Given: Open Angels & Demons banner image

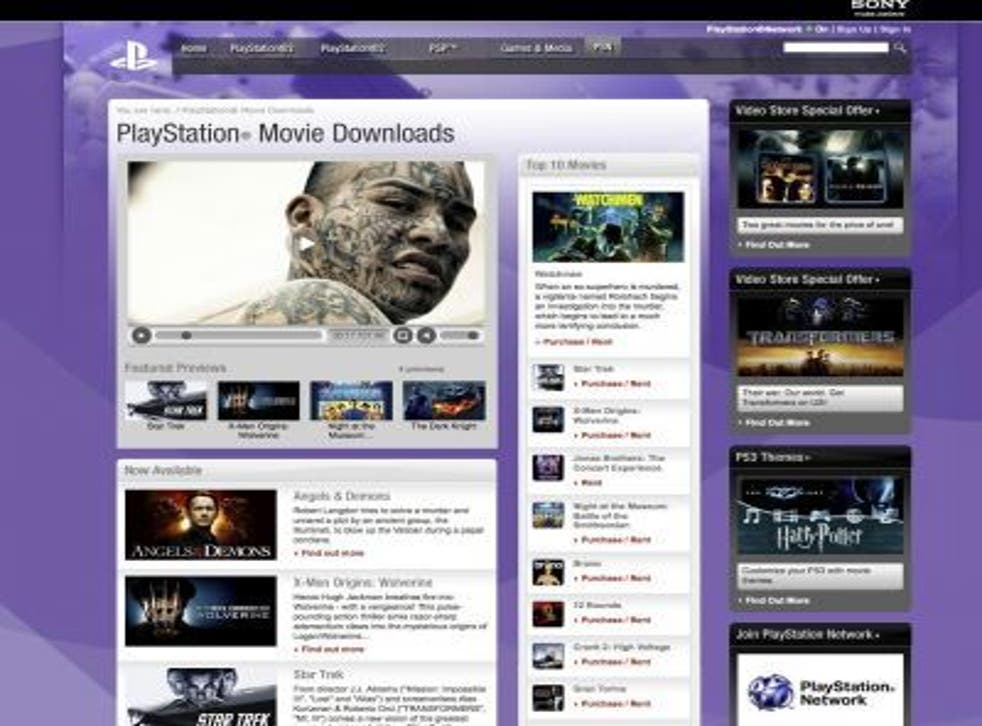Looking at the screenshot, I should 200,525.
